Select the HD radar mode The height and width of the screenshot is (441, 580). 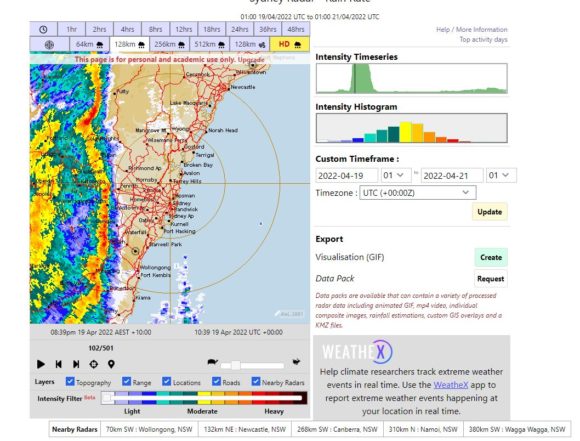[x=290, y=44]
